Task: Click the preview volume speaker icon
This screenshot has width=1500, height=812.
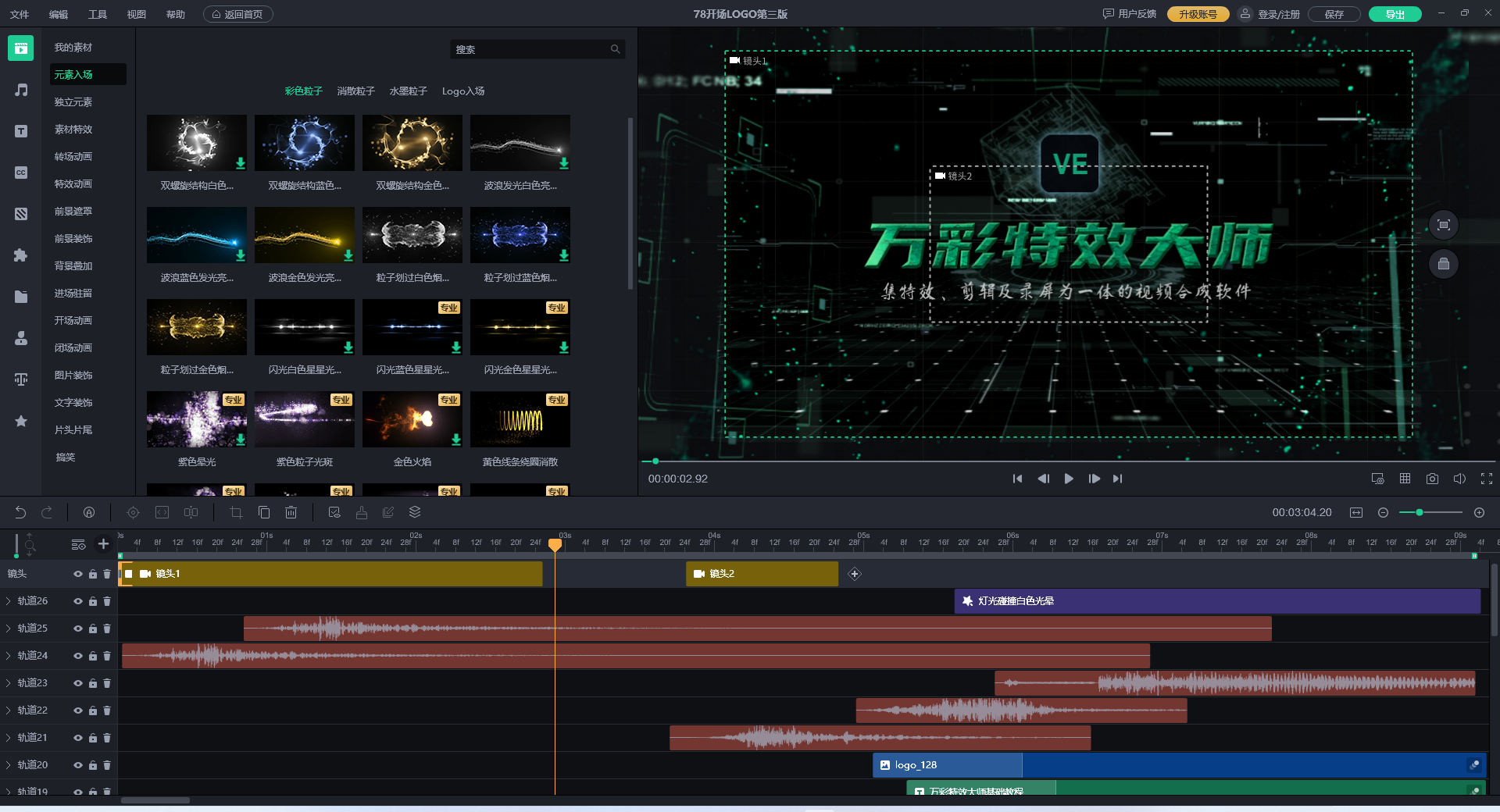Action: point(1459,479)
